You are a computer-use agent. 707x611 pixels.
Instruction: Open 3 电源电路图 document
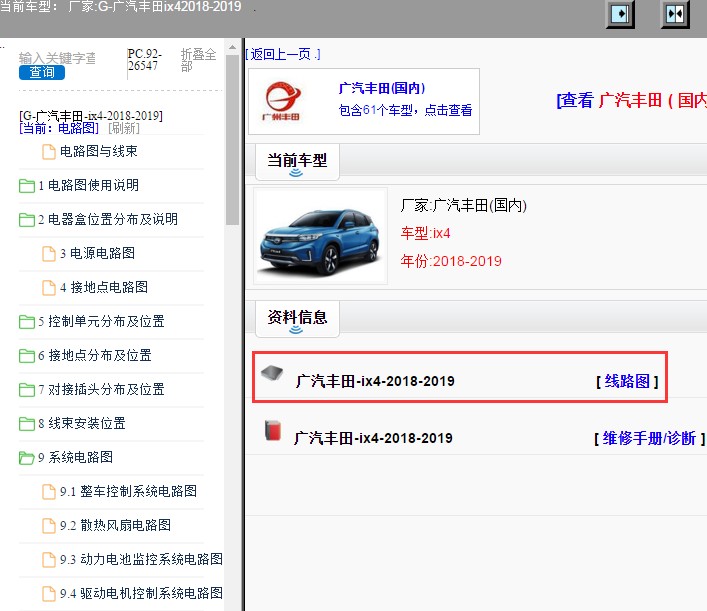coord(97,253)
